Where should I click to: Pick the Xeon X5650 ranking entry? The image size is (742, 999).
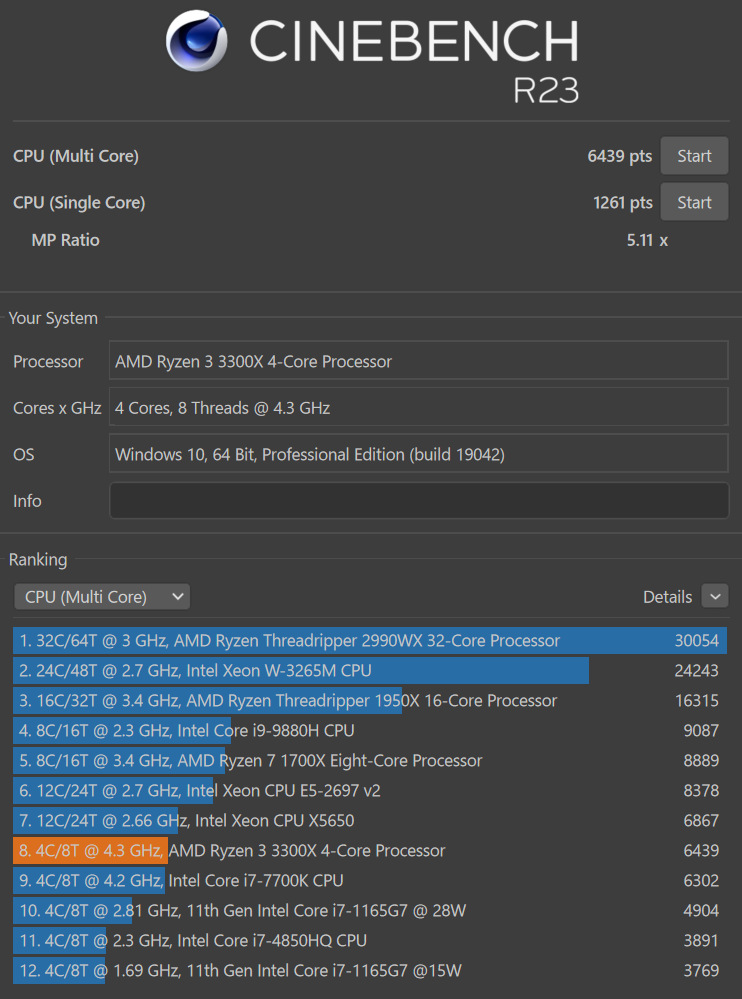coord(369,821)
